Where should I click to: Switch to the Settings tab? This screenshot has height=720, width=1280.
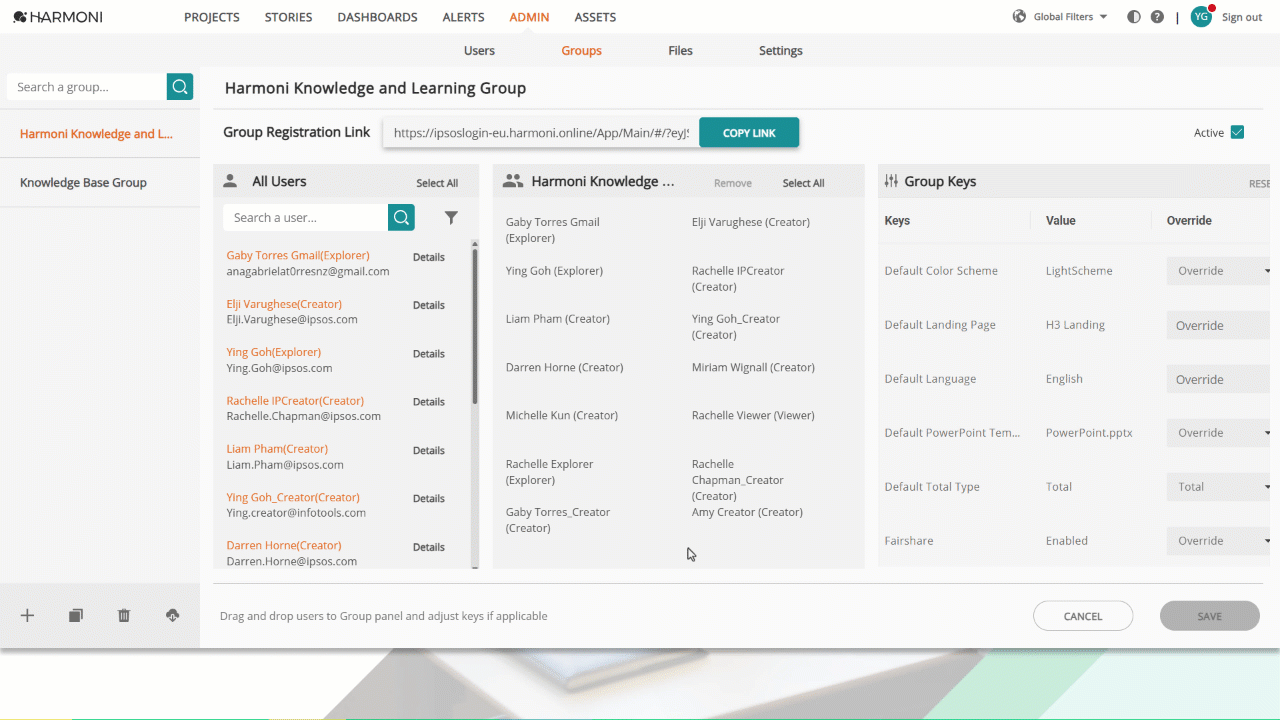(780, 50)
